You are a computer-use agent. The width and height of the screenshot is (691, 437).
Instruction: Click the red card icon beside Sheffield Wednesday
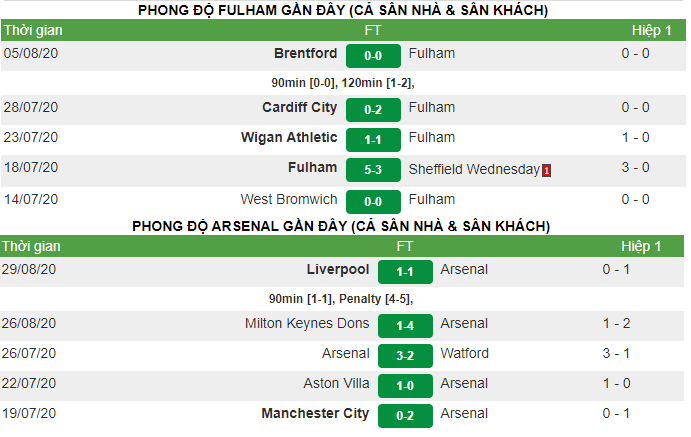546,170
